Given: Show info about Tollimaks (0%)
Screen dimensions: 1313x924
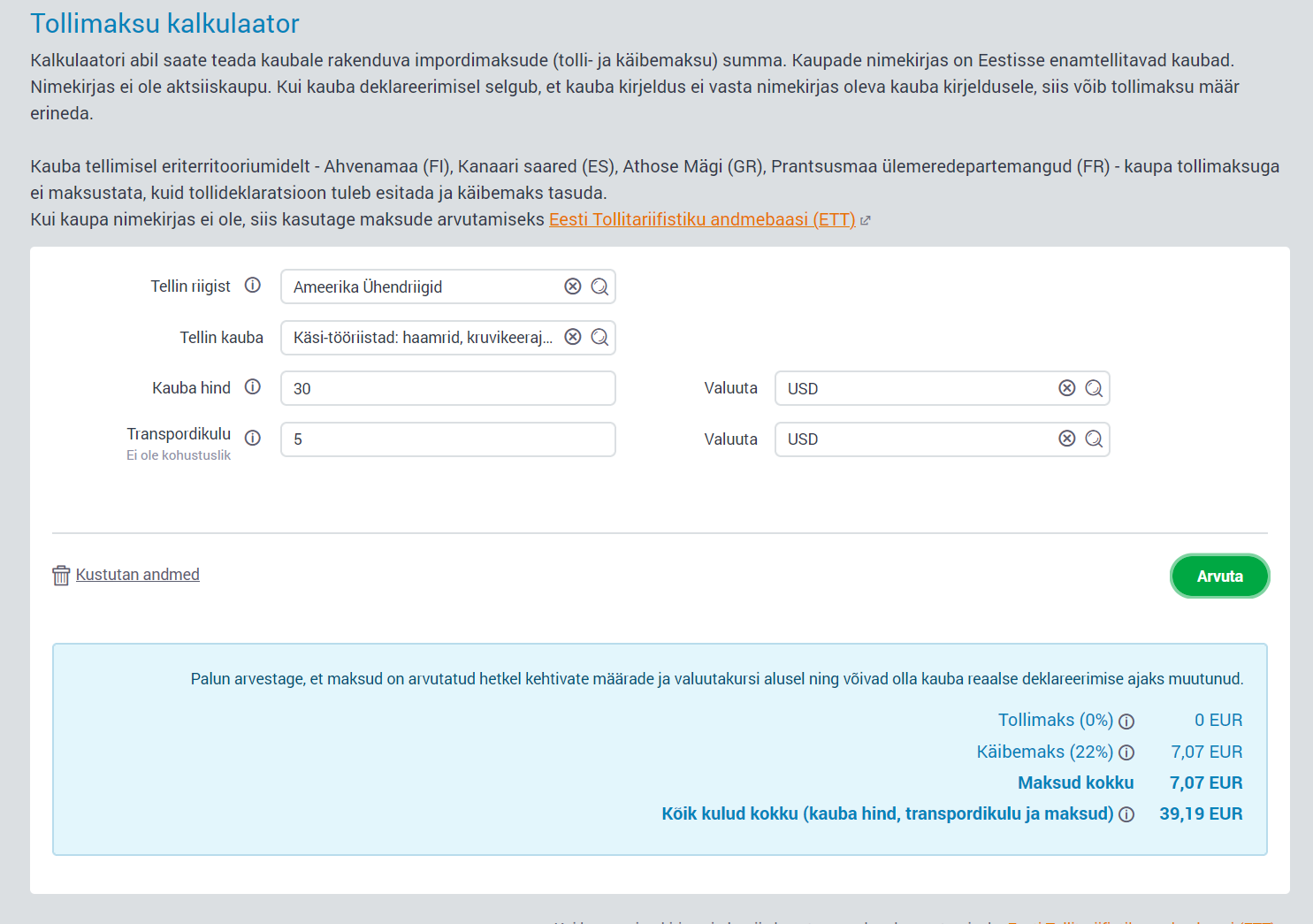Looking at the screenshot, I should 1126,722.
